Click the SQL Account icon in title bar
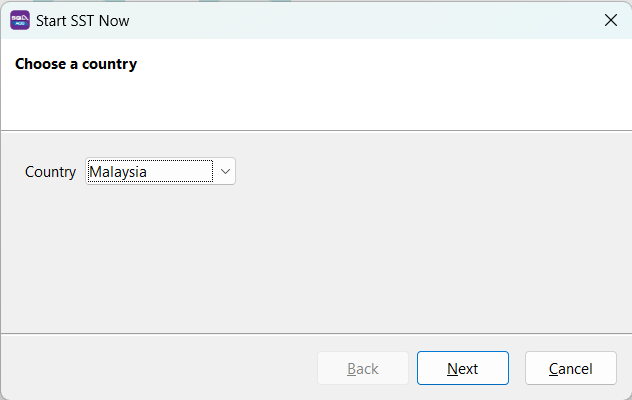This screenshot has height=400, width=632. pos(20,20)
